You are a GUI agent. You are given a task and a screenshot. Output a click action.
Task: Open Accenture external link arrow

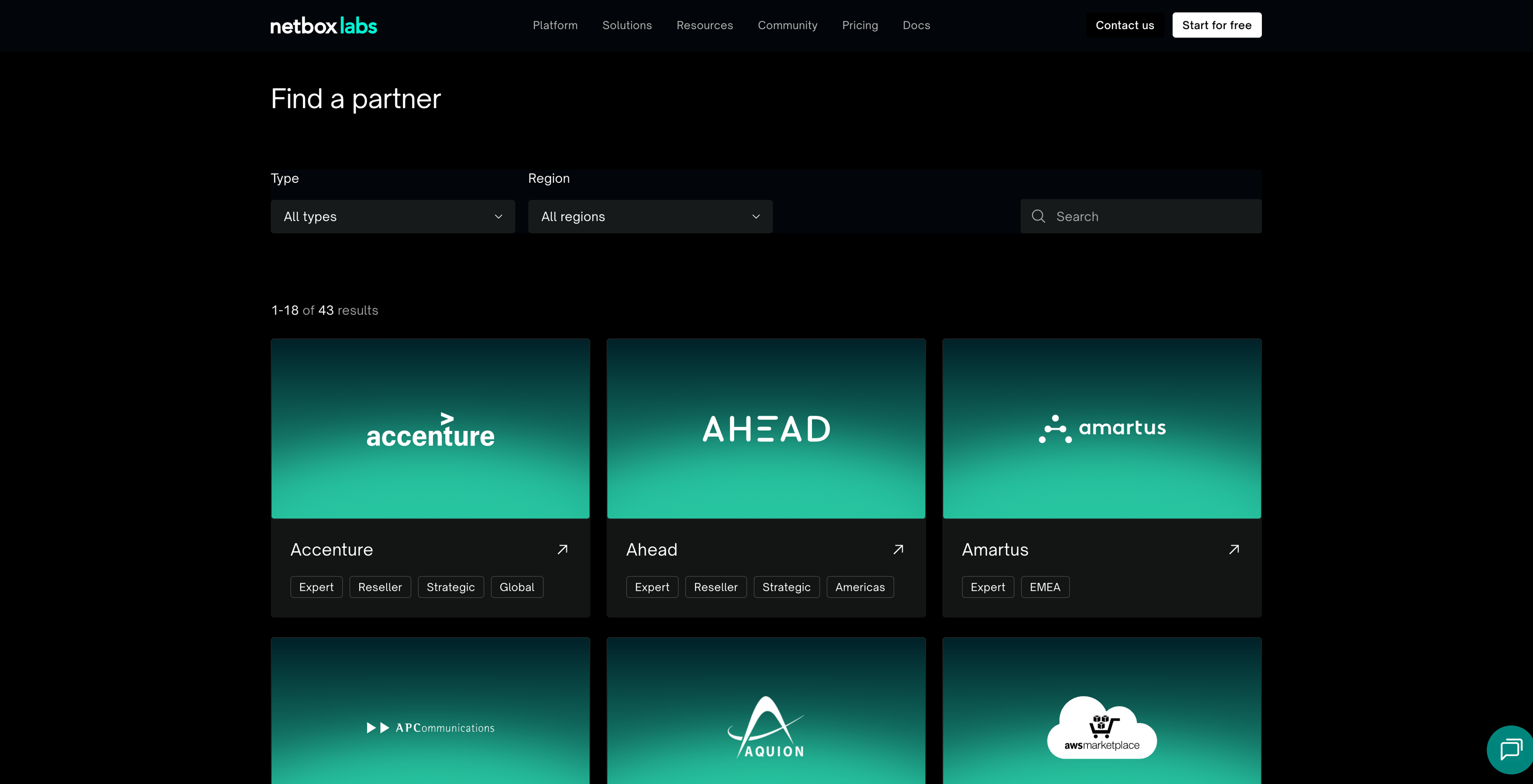point(562,549)
